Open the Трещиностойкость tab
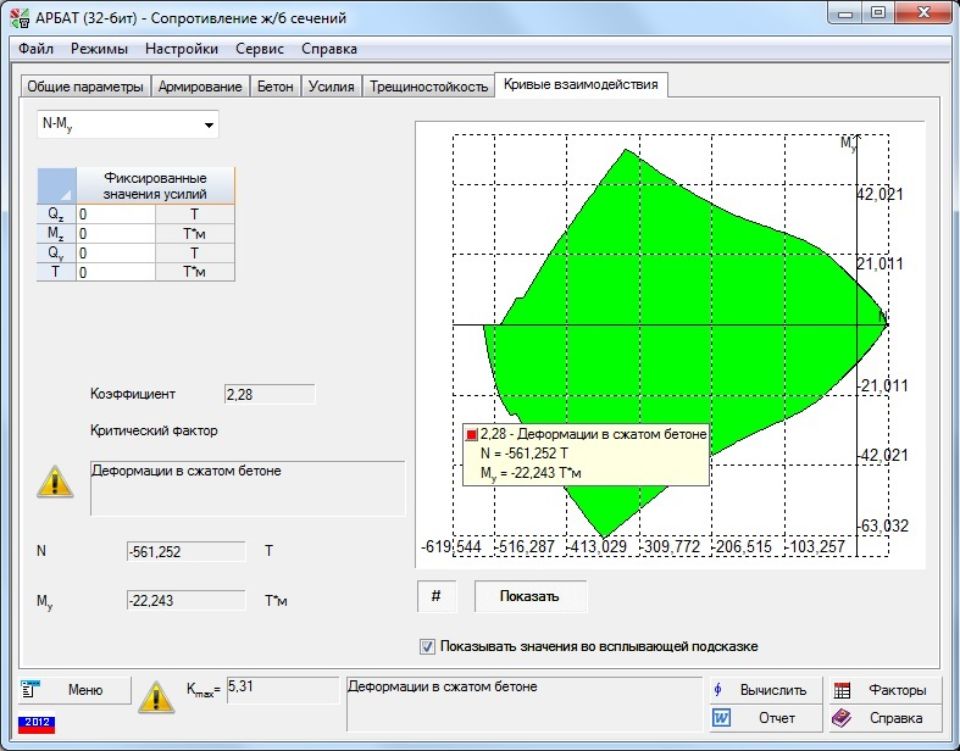This screenshot has height=751, width=960. click(x=429, y=87)
